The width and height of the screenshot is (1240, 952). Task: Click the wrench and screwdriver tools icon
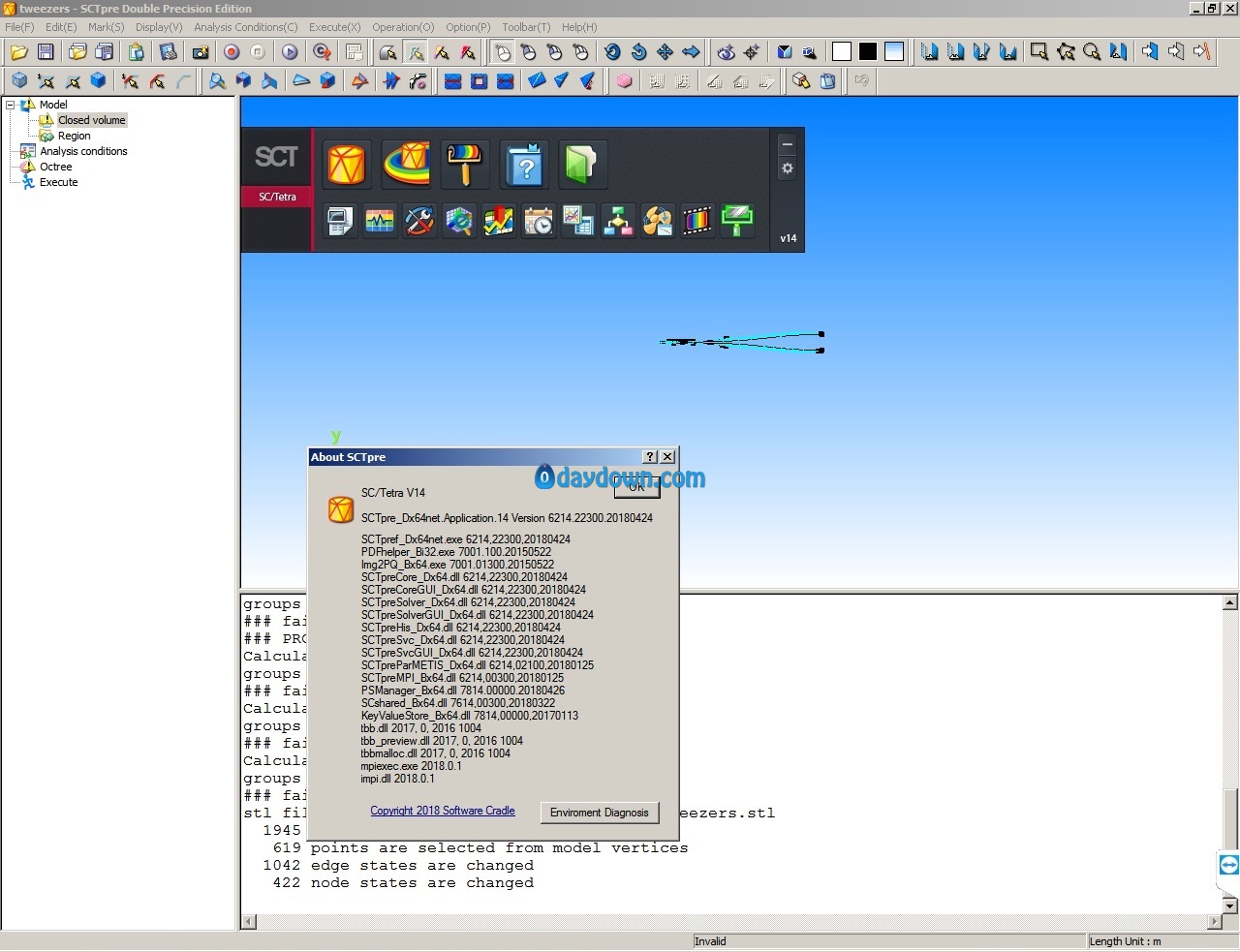pyautogui.click(x=419, y=221)
